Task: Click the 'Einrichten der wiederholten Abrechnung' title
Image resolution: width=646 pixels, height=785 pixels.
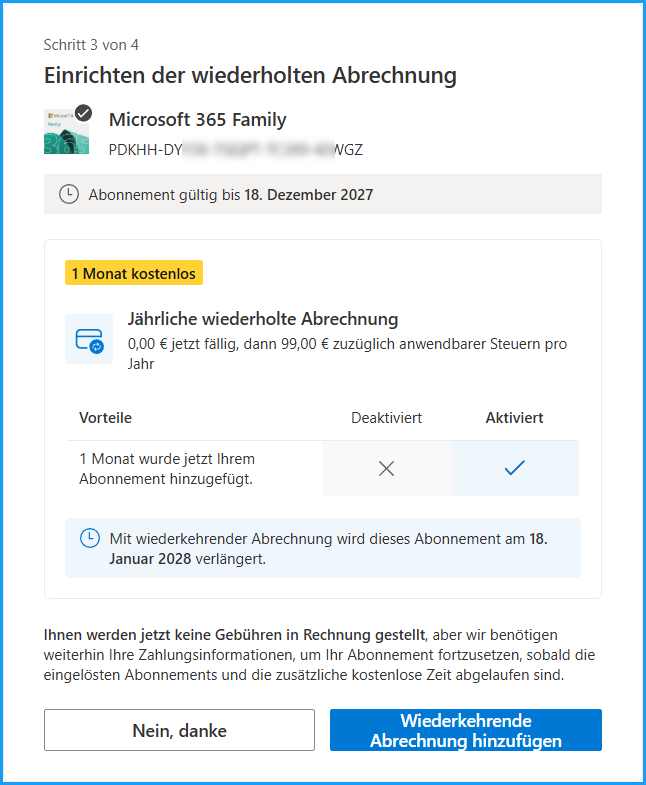Action: pyautogui.click(x=250, y=76)
